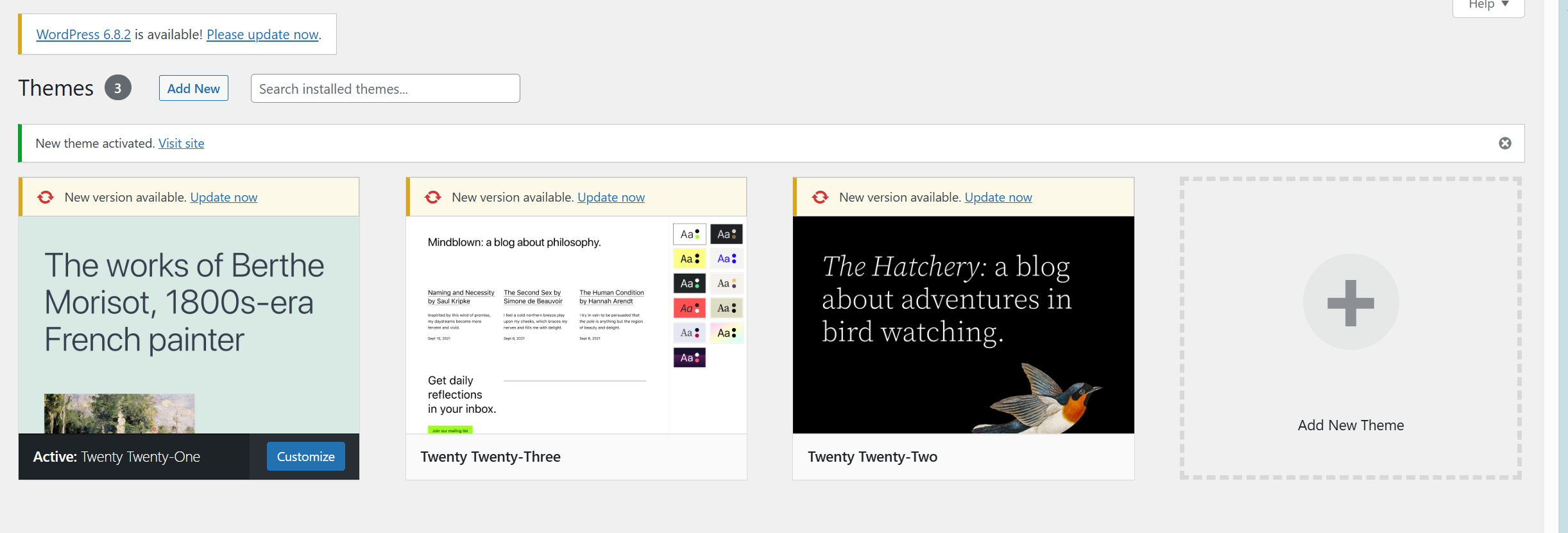The width and height of the screenshot is (1568, 533).
Task: Open Twenty Twenty-One theme screenshot
Action: [189, 324]
